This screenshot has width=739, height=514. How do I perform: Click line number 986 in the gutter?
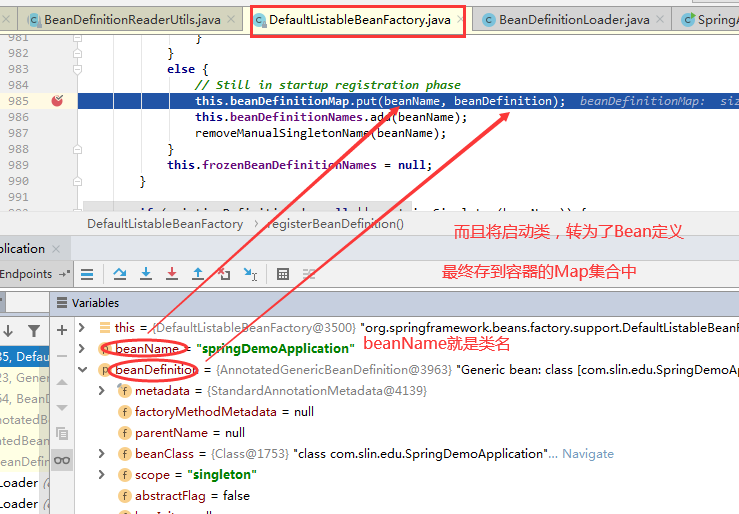click(18, 117)
